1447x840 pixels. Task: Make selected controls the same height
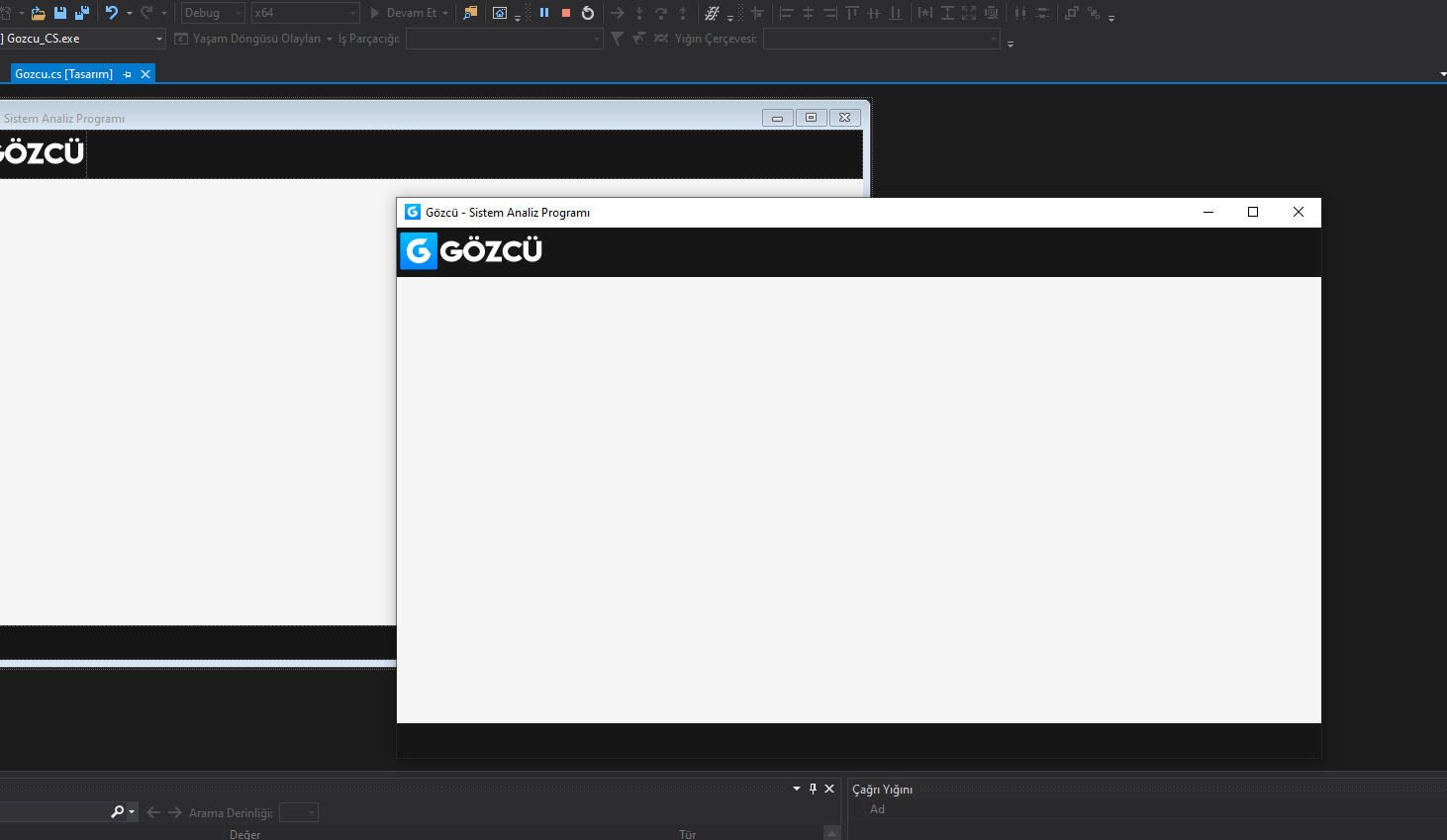[947, 13]
